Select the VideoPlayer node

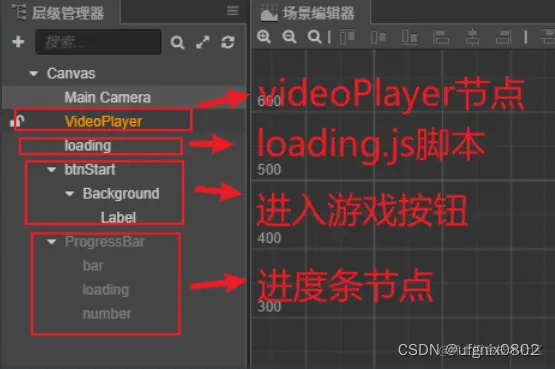click(x=103, y=121)
